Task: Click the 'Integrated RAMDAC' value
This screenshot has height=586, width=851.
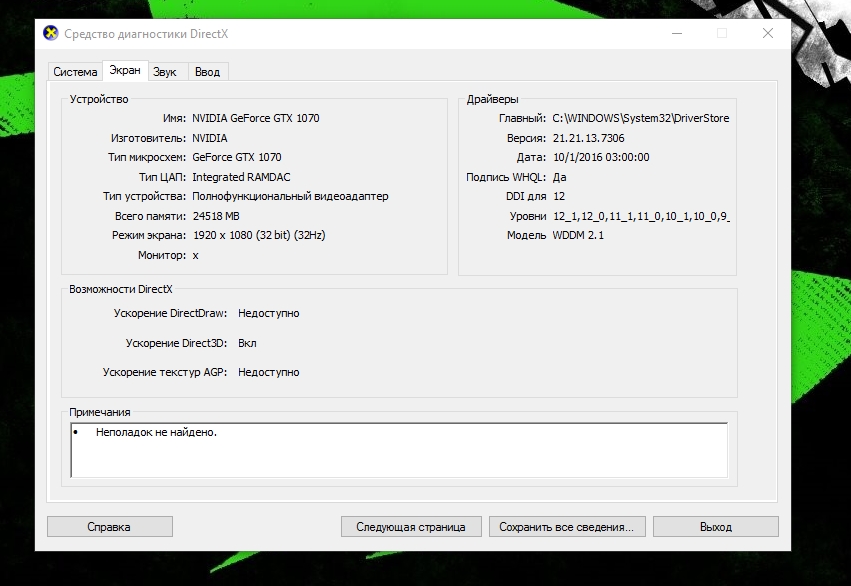Action: (241, 177)
